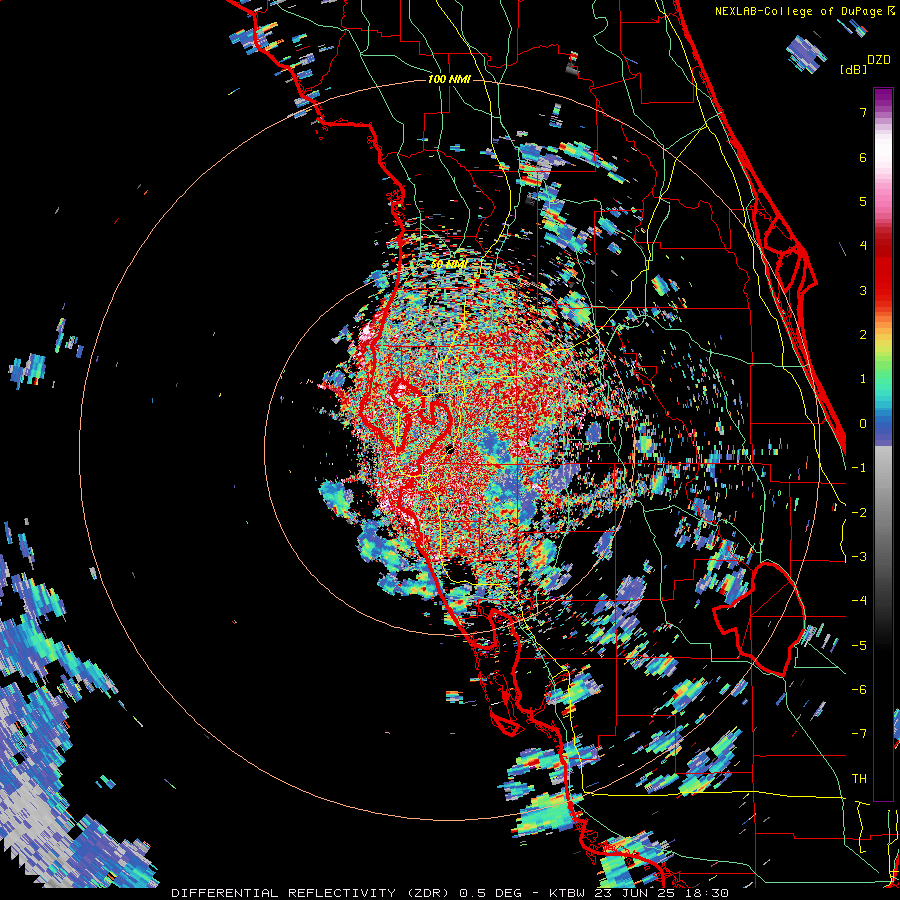Click the -4 value on the scale
Image resolution: width=900 pixels, height=900 pixels.
tap(859, 601)
